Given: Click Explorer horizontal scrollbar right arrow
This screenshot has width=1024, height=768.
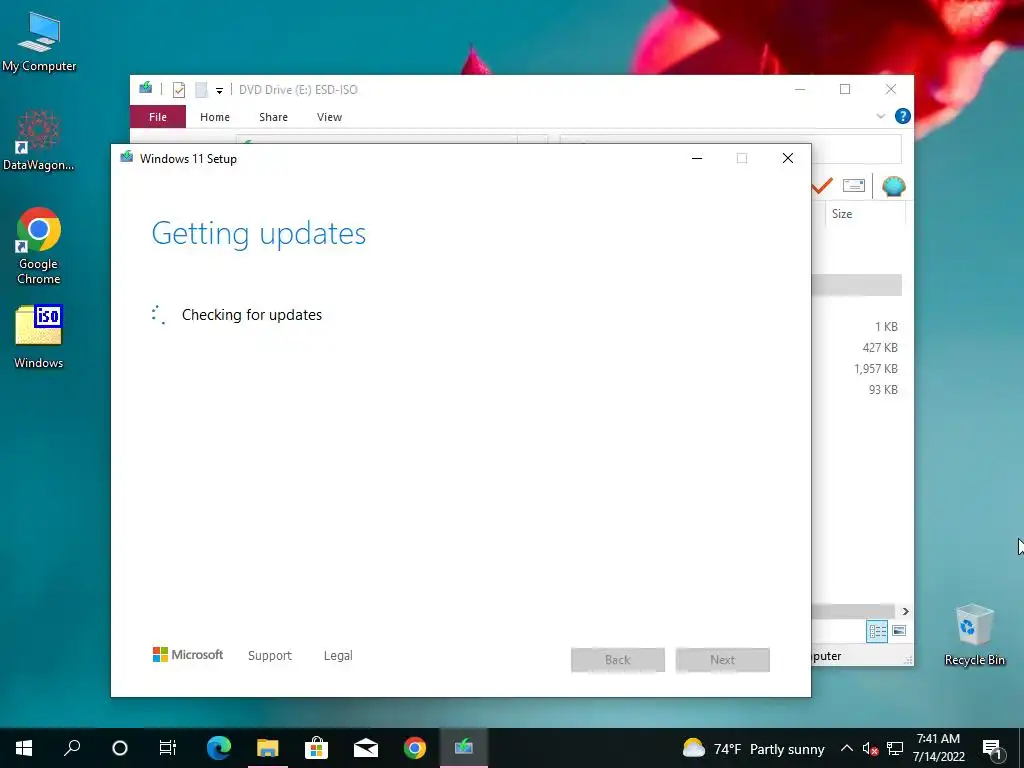Looking at the screenshot, I should click(906, 611).
